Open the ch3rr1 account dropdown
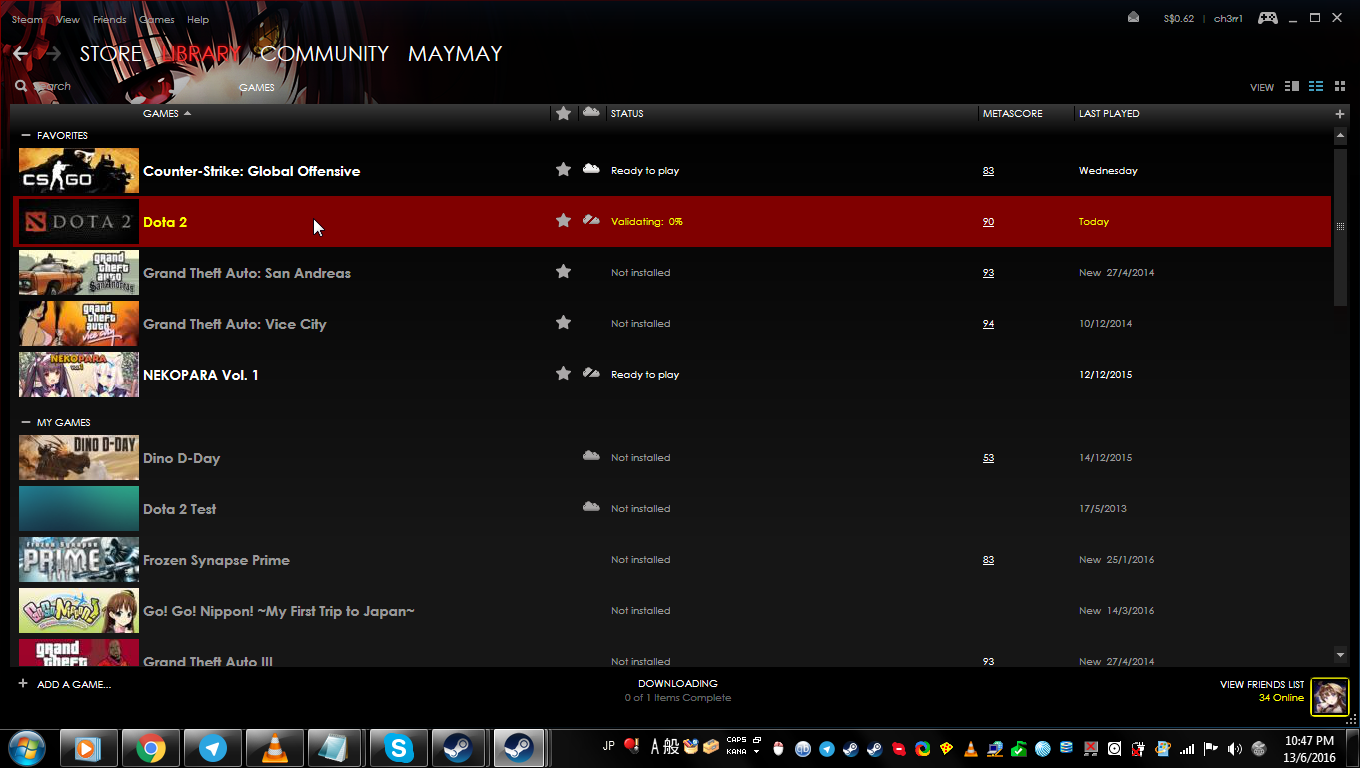This screenshot has width=1360, height=768. pyautogui.click(x=1228, y=19)
